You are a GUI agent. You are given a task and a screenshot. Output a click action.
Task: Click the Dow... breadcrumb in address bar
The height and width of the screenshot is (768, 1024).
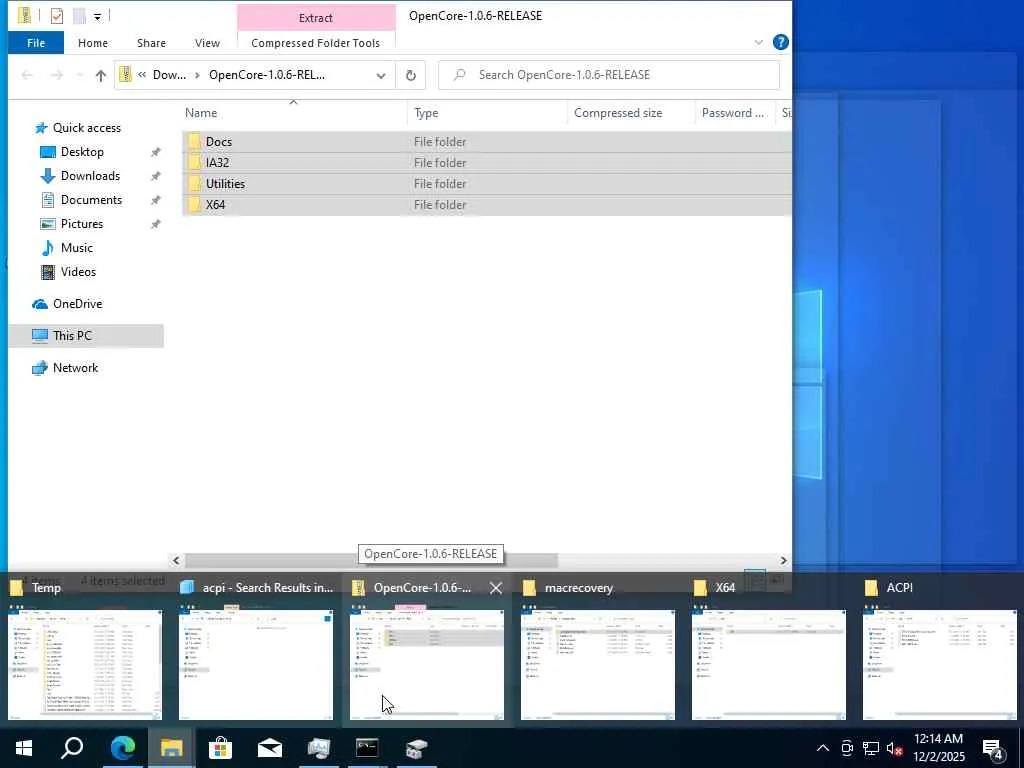coord(169,75)
